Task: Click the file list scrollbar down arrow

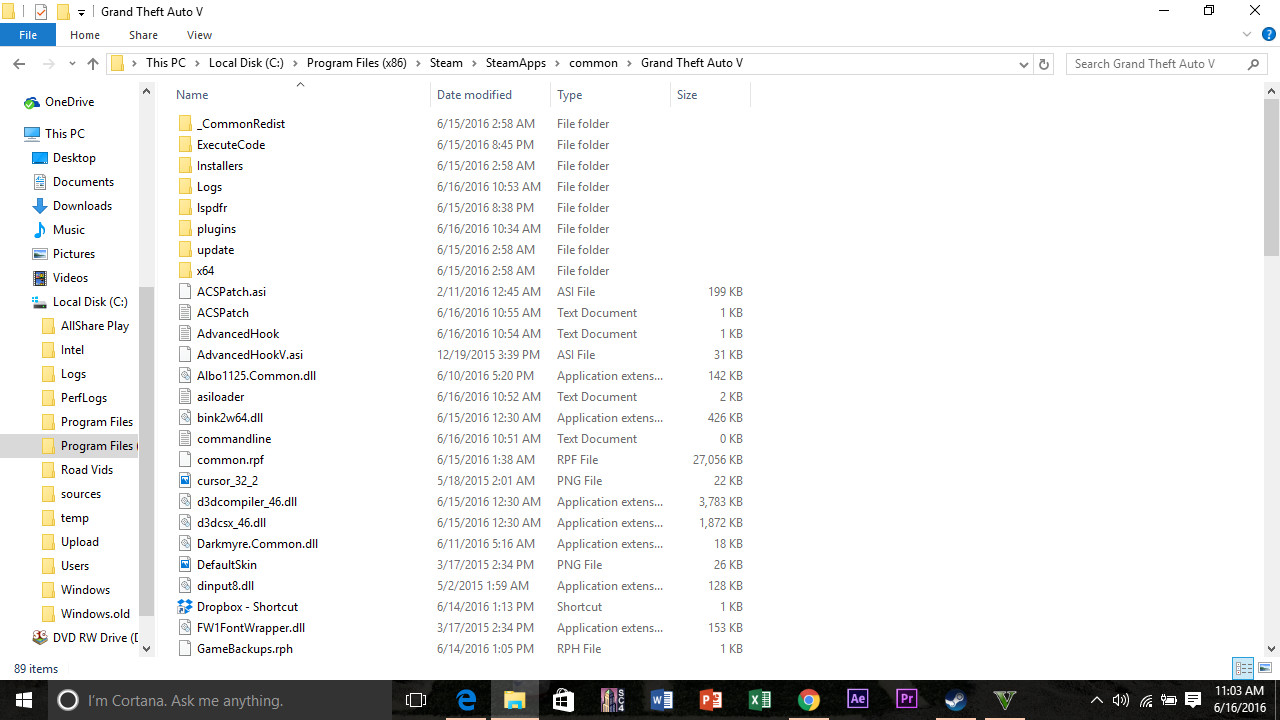Action: tap(1271, 649)
